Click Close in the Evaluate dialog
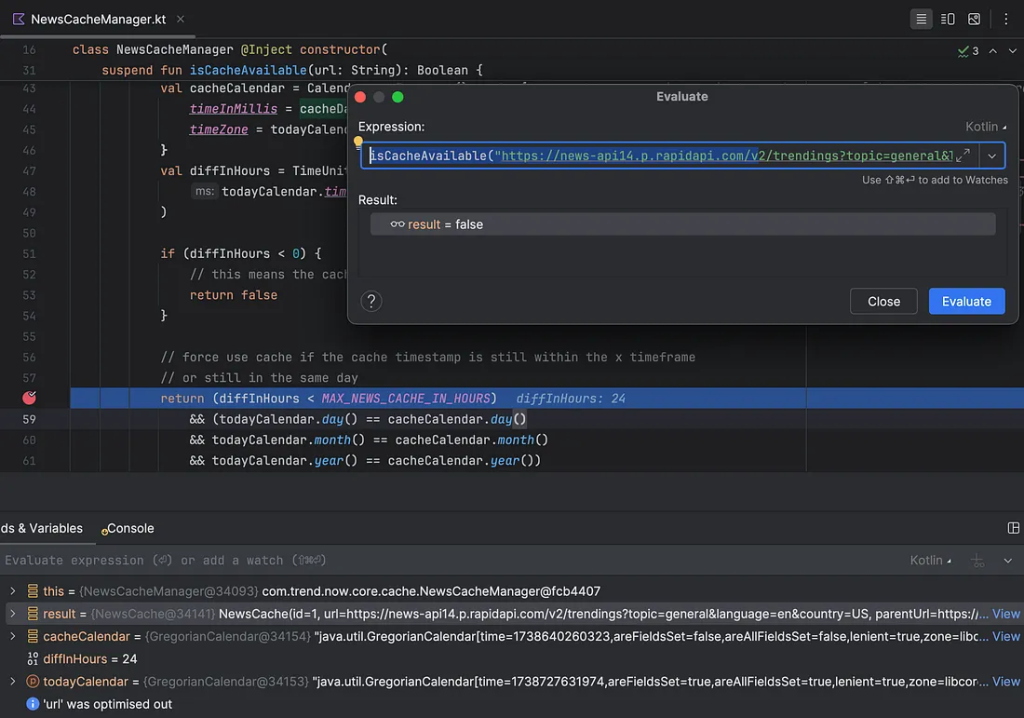The height and width of the screenshot is (718, 1024). click(x=883, y=301)
